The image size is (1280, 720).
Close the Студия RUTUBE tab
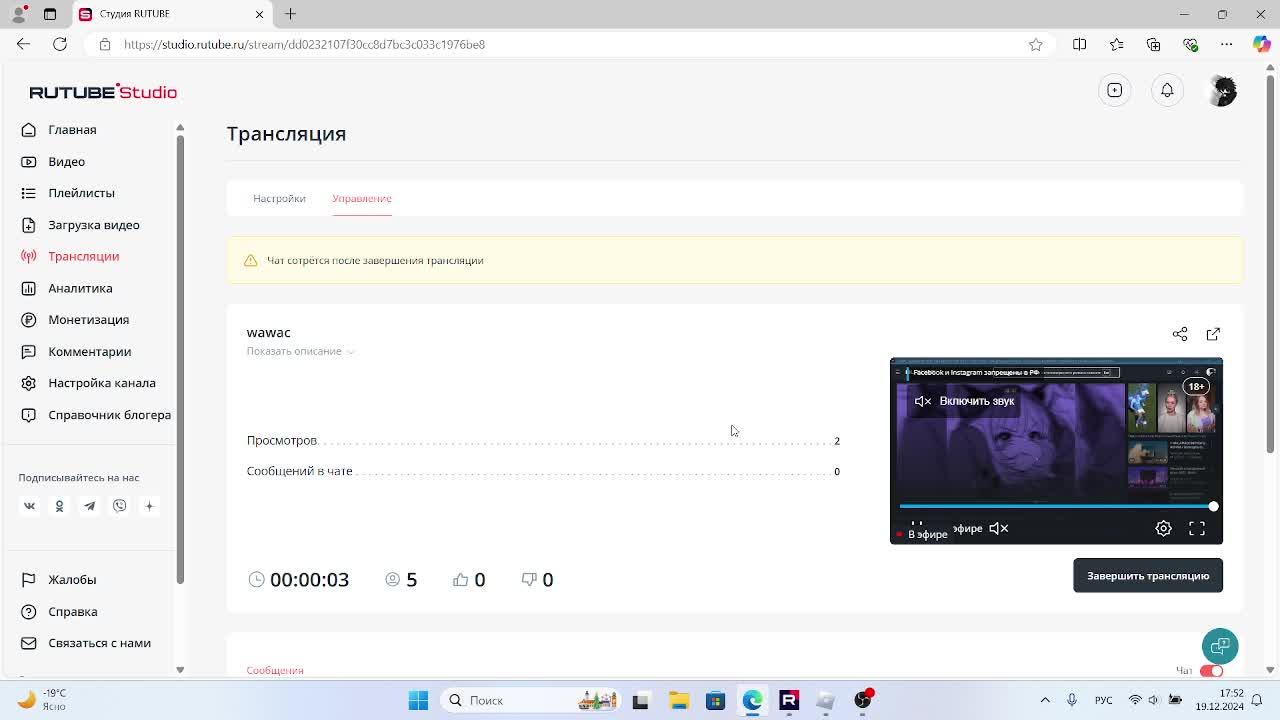click(x=259, y=14)
